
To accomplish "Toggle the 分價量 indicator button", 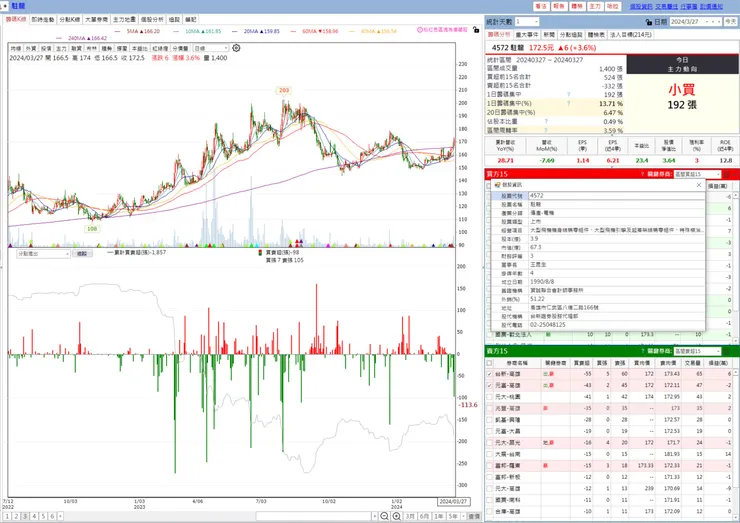I will point(180,48).
